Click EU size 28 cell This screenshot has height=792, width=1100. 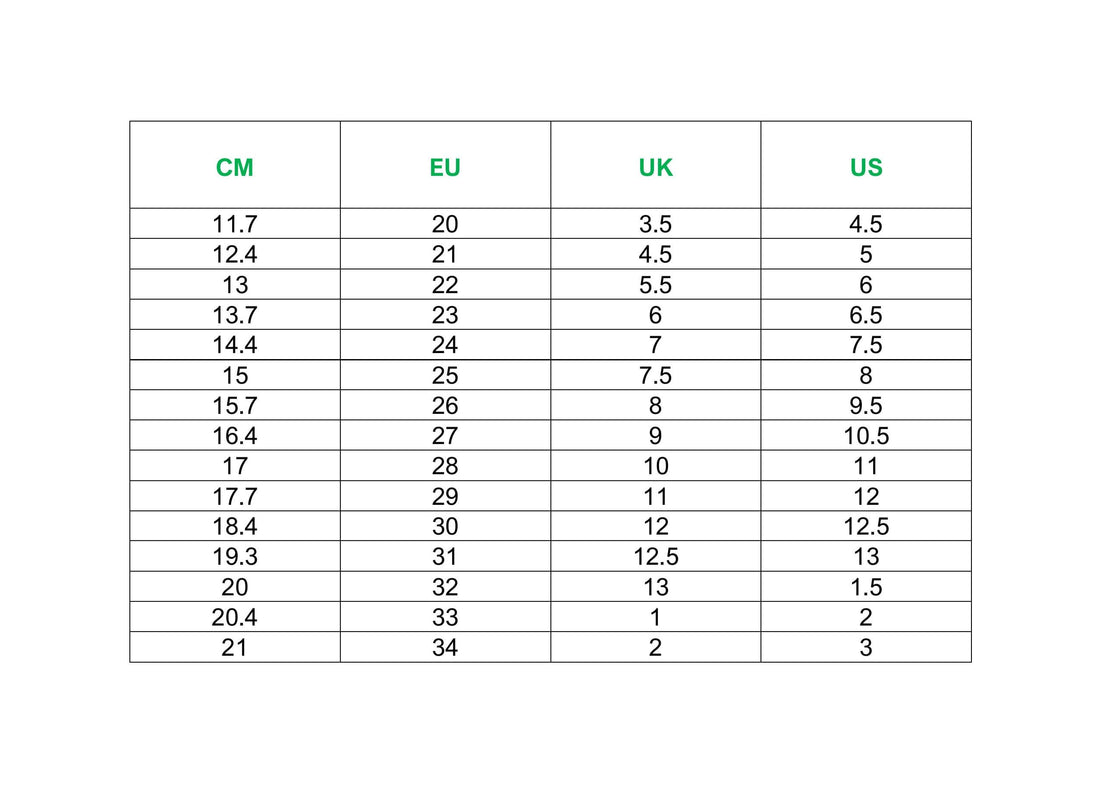pos(445,466)
